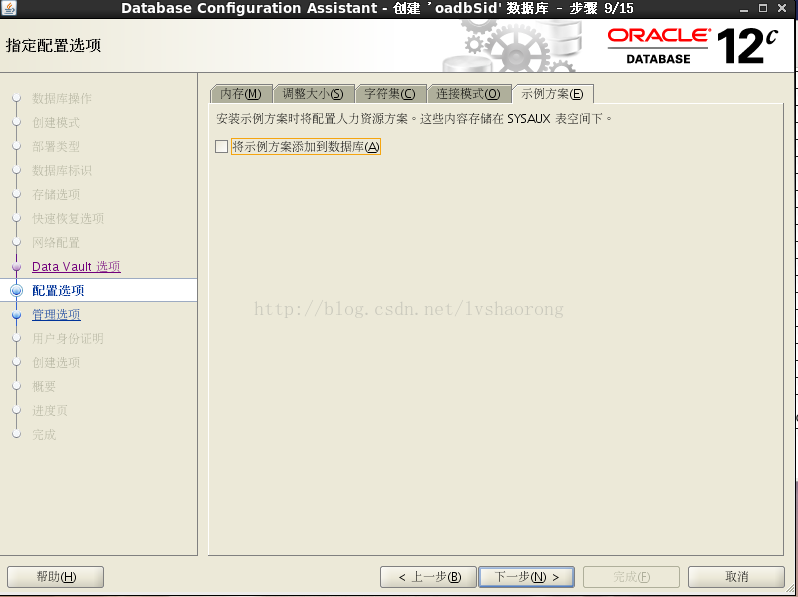This screenshot has width=798, height=597.
Task: Click the 帮助(H) button
Action: coord(55,577)
